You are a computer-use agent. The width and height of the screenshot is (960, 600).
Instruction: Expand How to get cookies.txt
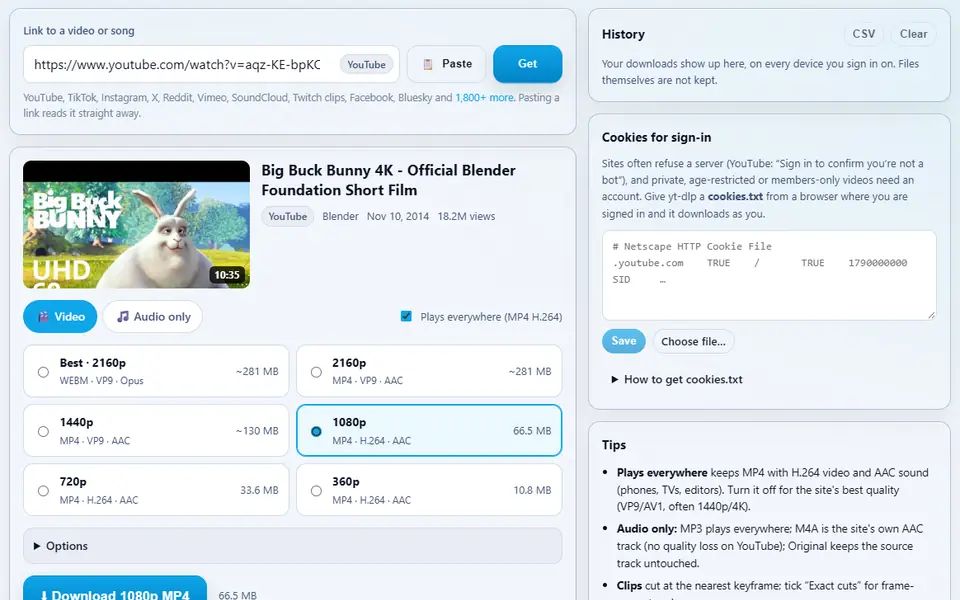(677, 380)
